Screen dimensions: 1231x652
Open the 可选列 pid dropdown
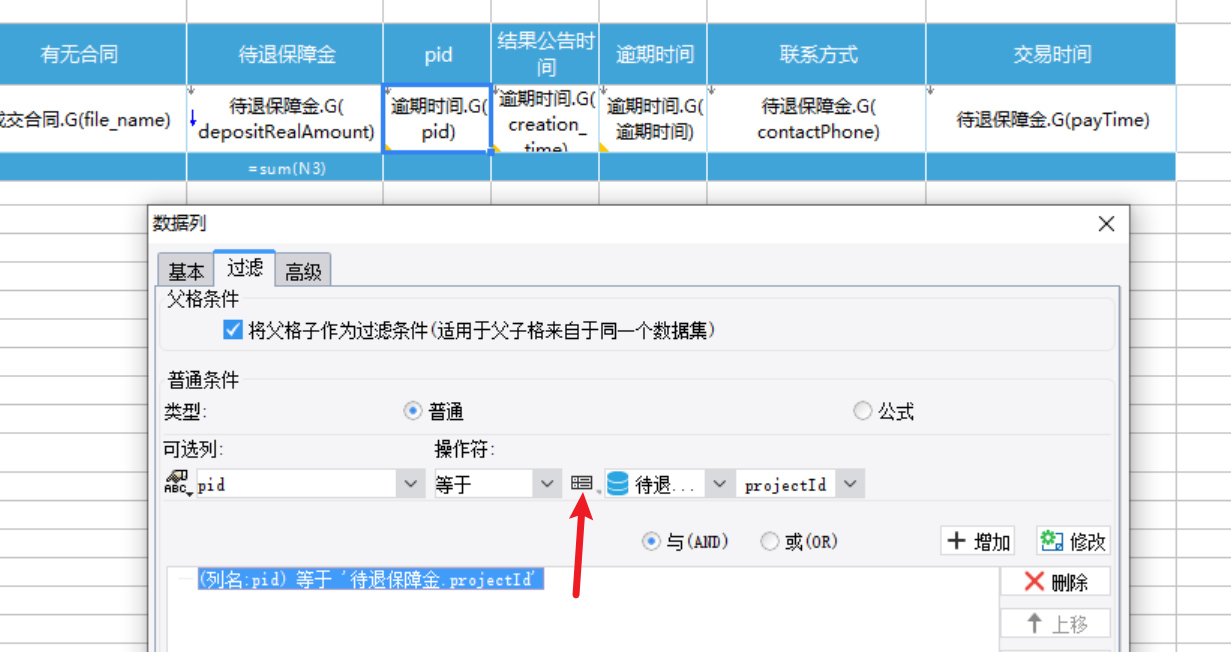pyautogui.click(x=410, y=484)
